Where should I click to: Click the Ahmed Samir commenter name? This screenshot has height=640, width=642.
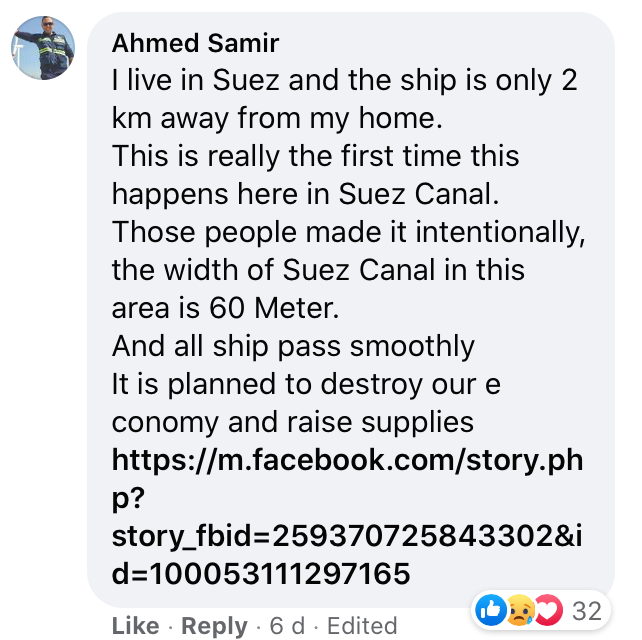195,43
